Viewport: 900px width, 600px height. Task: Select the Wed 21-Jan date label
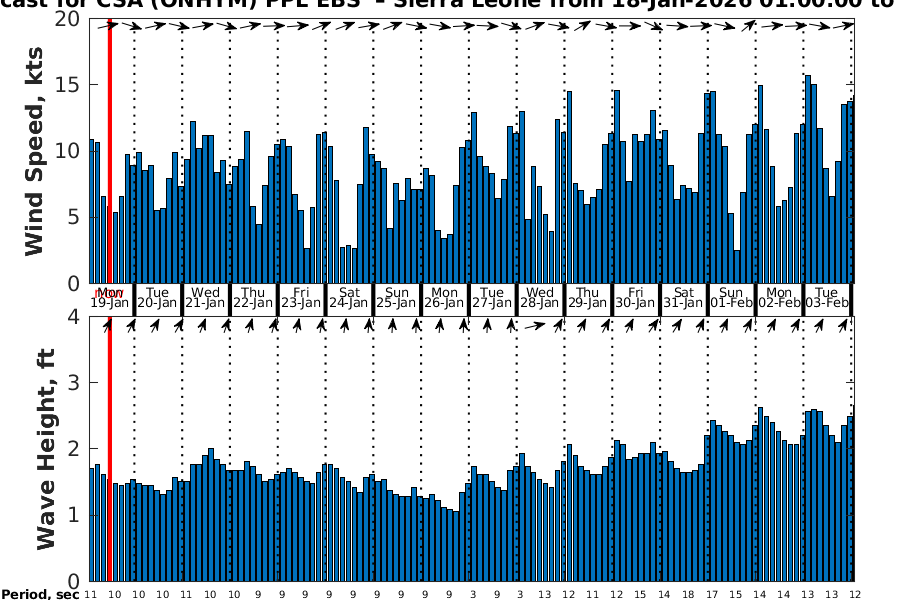(x=205, y=298)
